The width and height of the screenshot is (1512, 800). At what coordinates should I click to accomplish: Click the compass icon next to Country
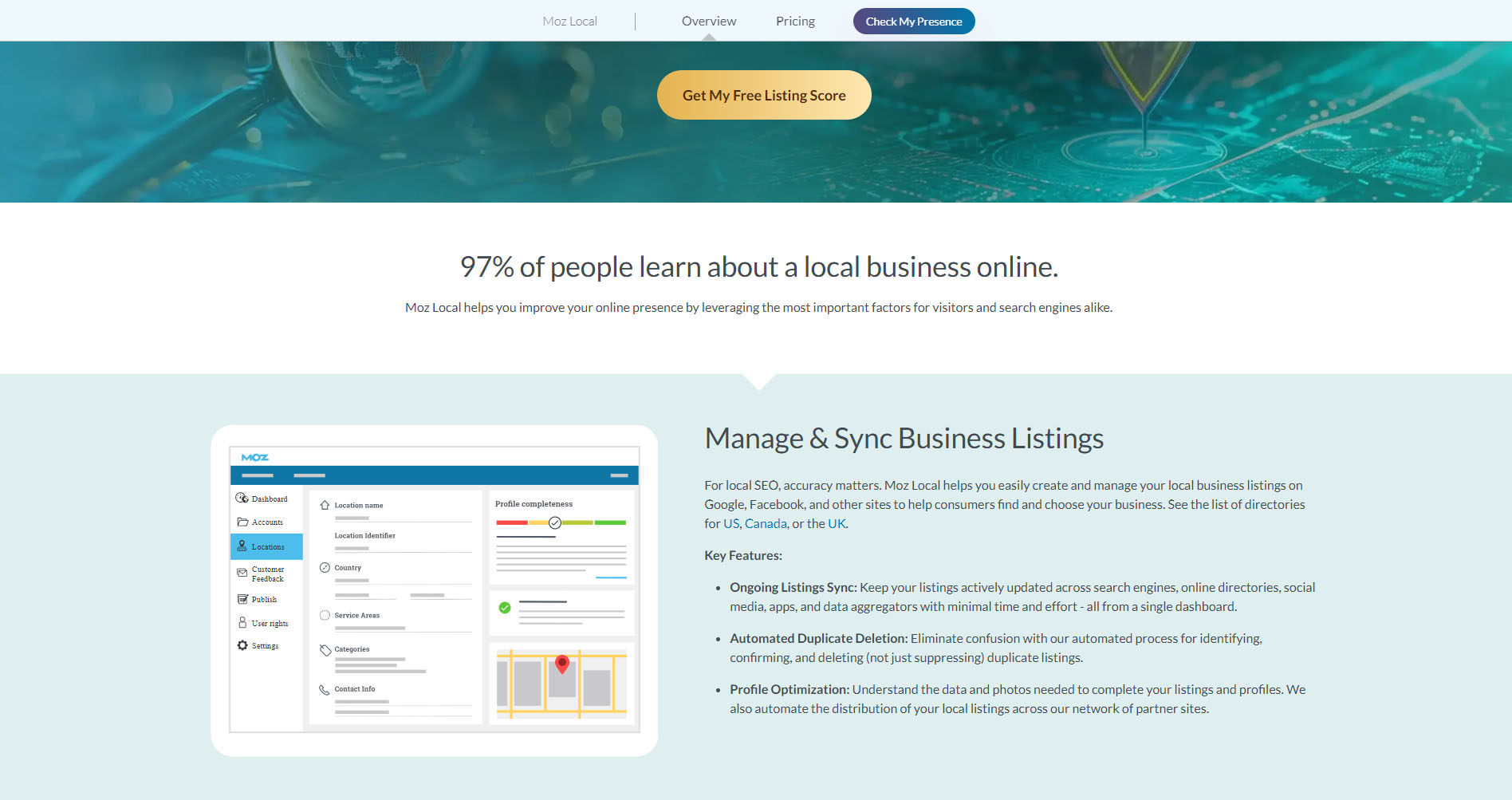(325, 567)
